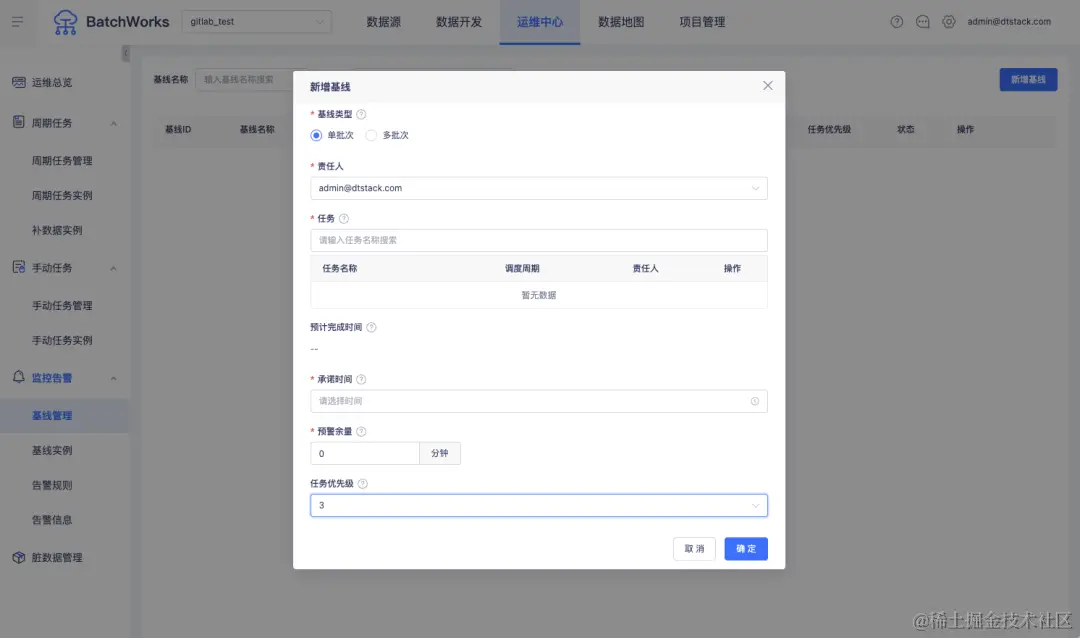
Task: Click the 承诺时间 time picker field
Action: [x=539, y=401]
